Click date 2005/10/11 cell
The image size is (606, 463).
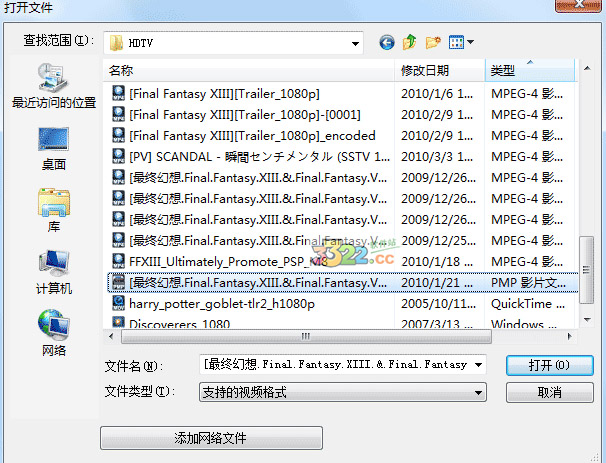tap(438, 304)
